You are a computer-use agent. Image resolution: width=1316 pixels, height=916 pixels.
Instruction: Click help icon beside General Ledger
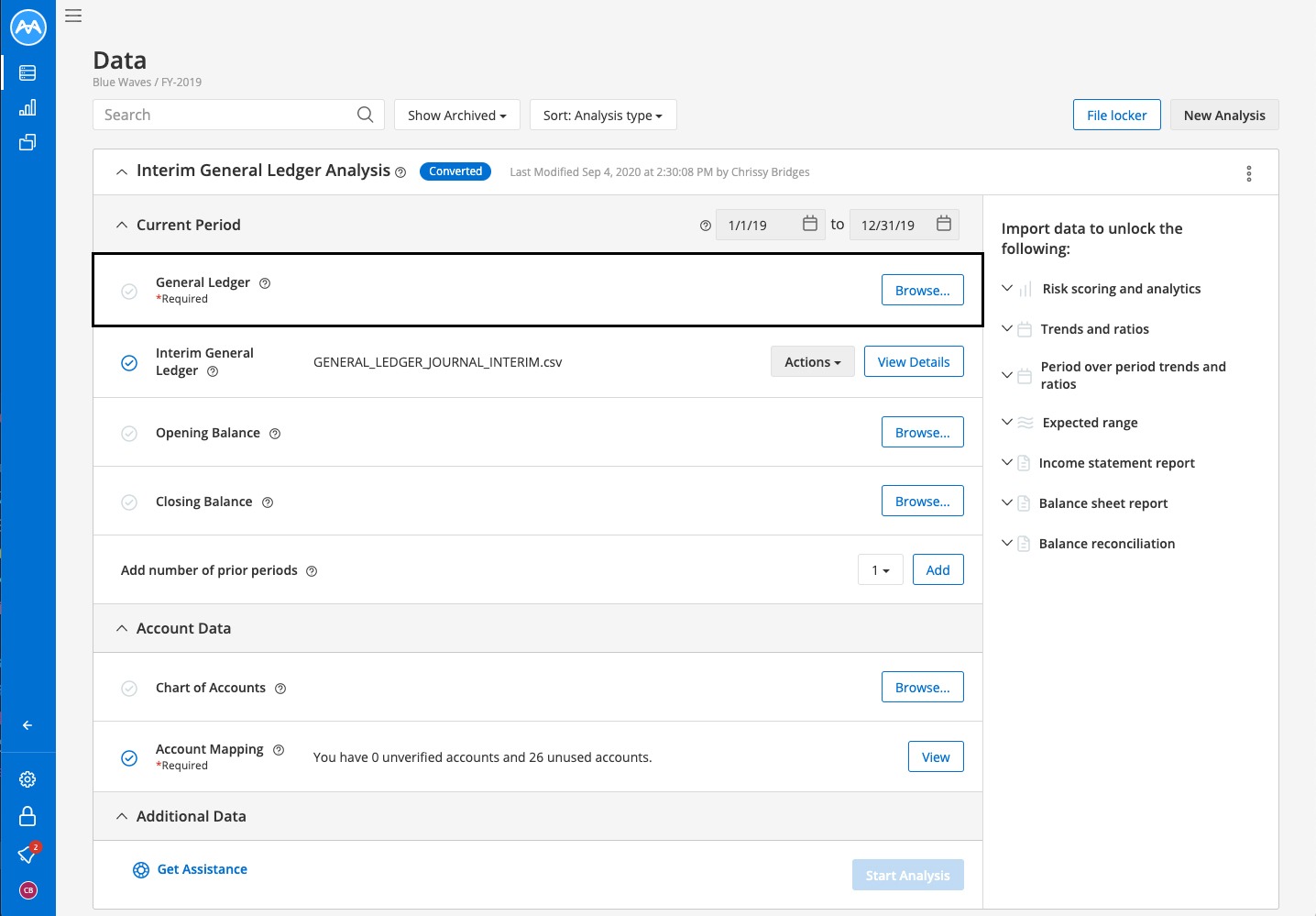265,283
